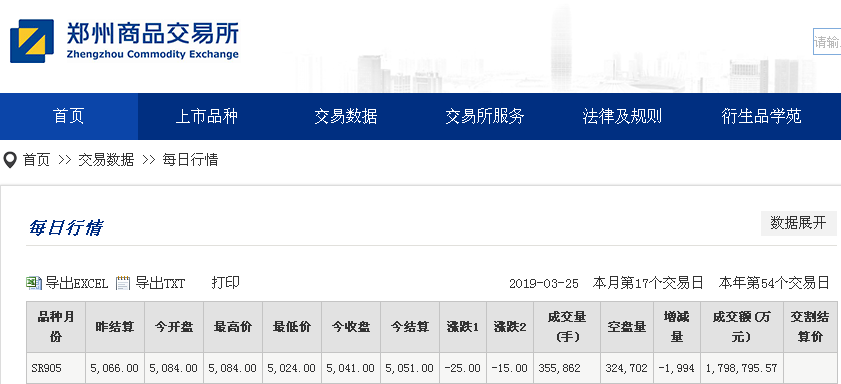The height and width of the screenshot is (384, 841).
Task: Open the 衍生品学苑 menu
Action: 761,116
